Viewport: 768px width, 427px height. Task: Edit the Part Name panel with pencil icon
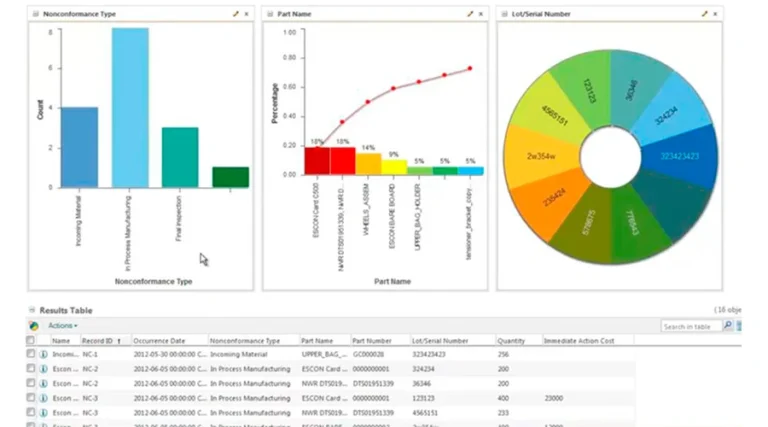[470, 14]
